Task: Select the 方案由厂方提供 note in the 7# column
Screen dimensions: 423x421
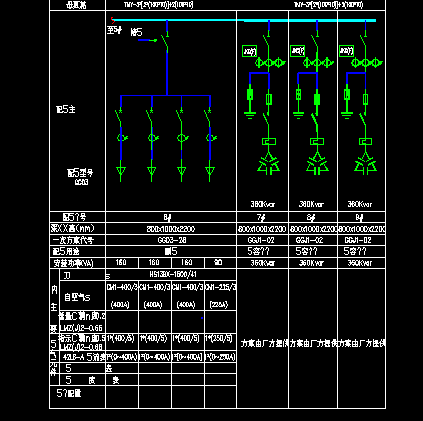Action: pyautogui.click(x=264, y=343)
